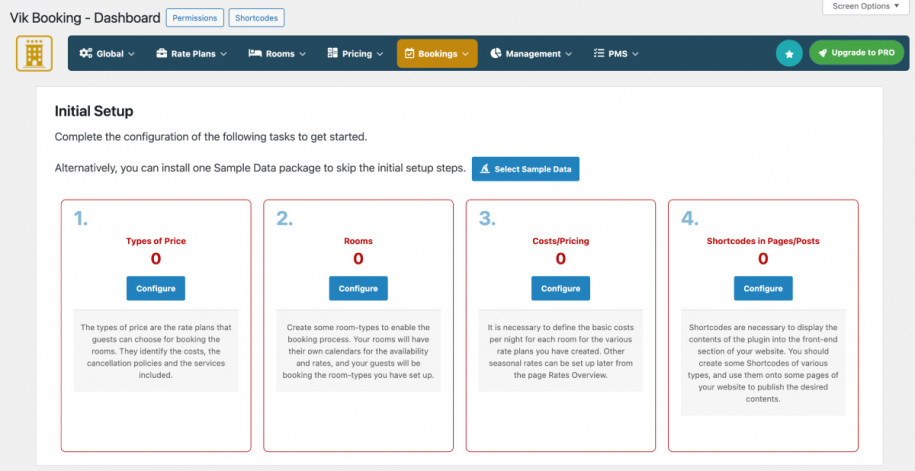Click Select Sample Data button
915x471 pixels.
point(525,169)
